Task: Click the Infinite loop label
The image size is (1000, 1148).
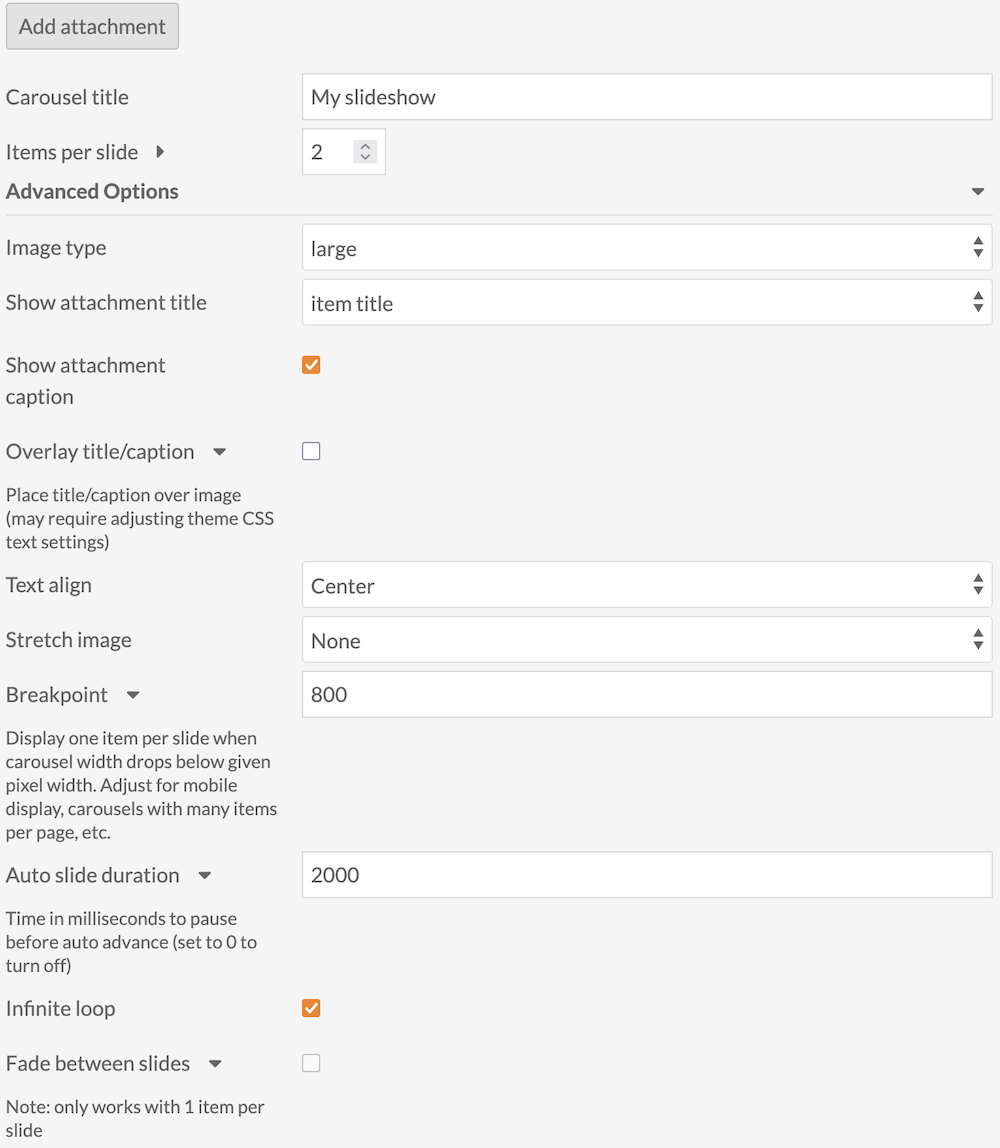Action: [x=61, y=1008]
